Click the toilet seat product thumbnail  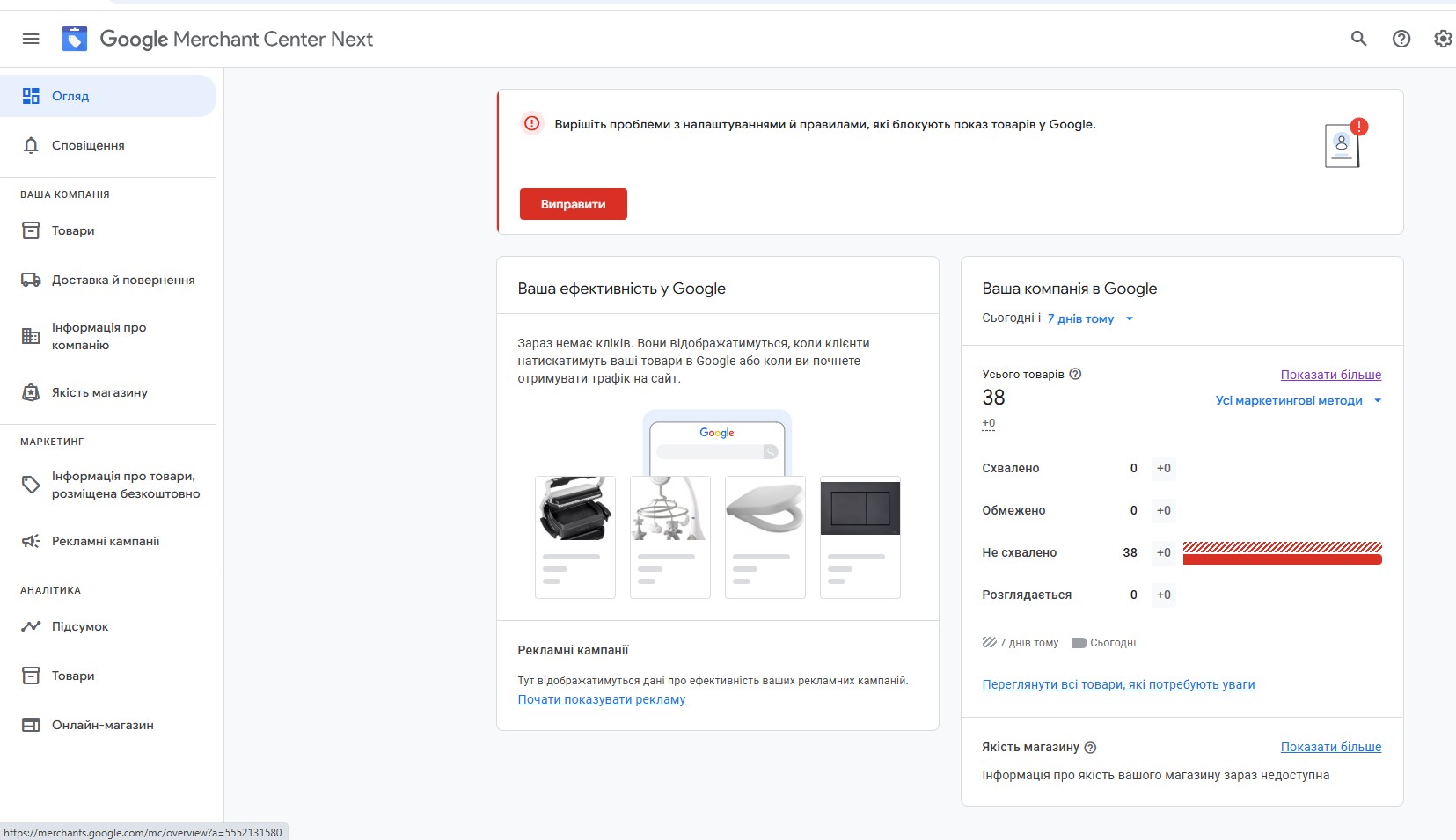(x=765, y=507)
